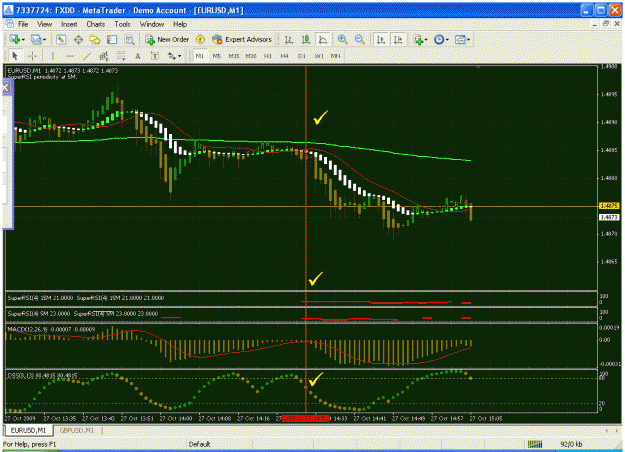This screenshot has width=625, height=452.
Task: Zoom out of the chart
Action: tap(359, 39)
